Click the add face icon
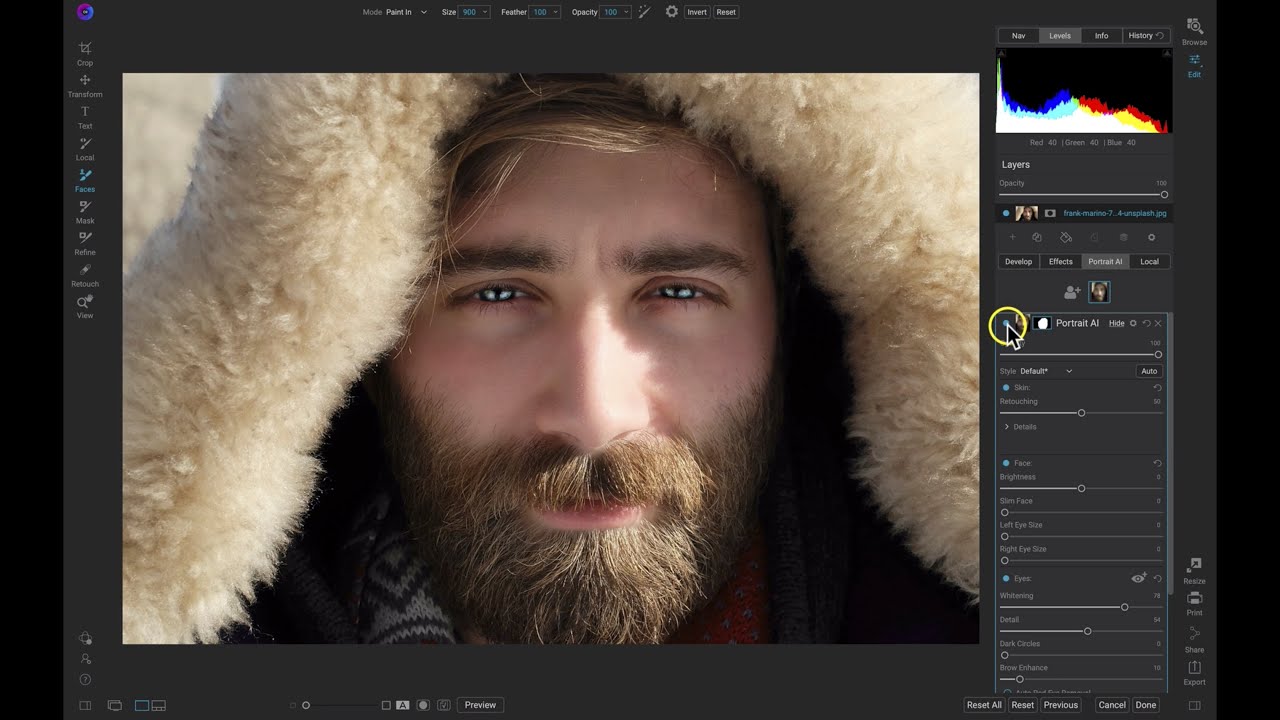Screen dimensions: 1280x720 pyautogui.click(x=1072, y=292)
